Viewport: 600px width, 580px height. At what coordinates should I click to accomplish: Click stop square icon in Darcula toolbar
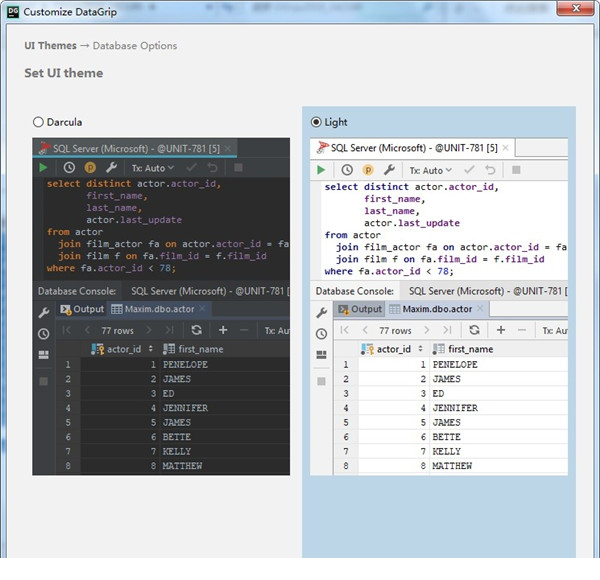pyautogui.click(x=238, y=168)
